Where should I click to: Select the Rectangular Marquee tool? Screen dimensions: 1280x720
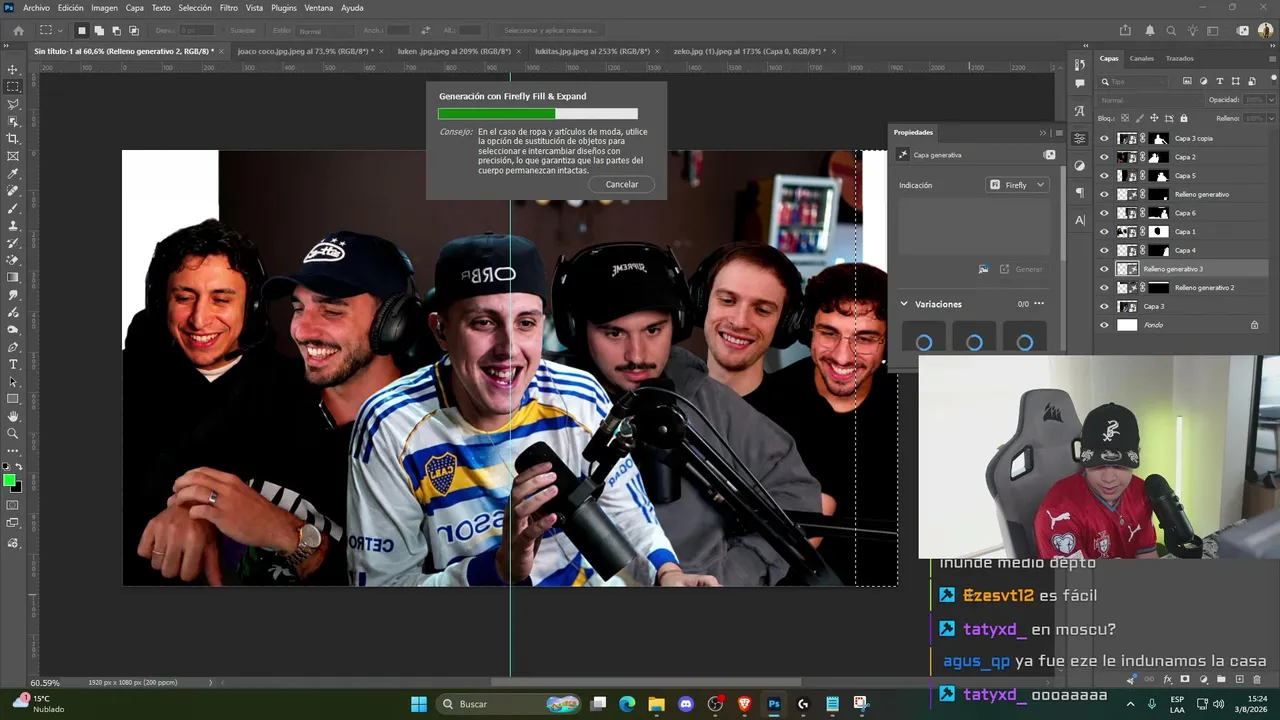point(13,87)
